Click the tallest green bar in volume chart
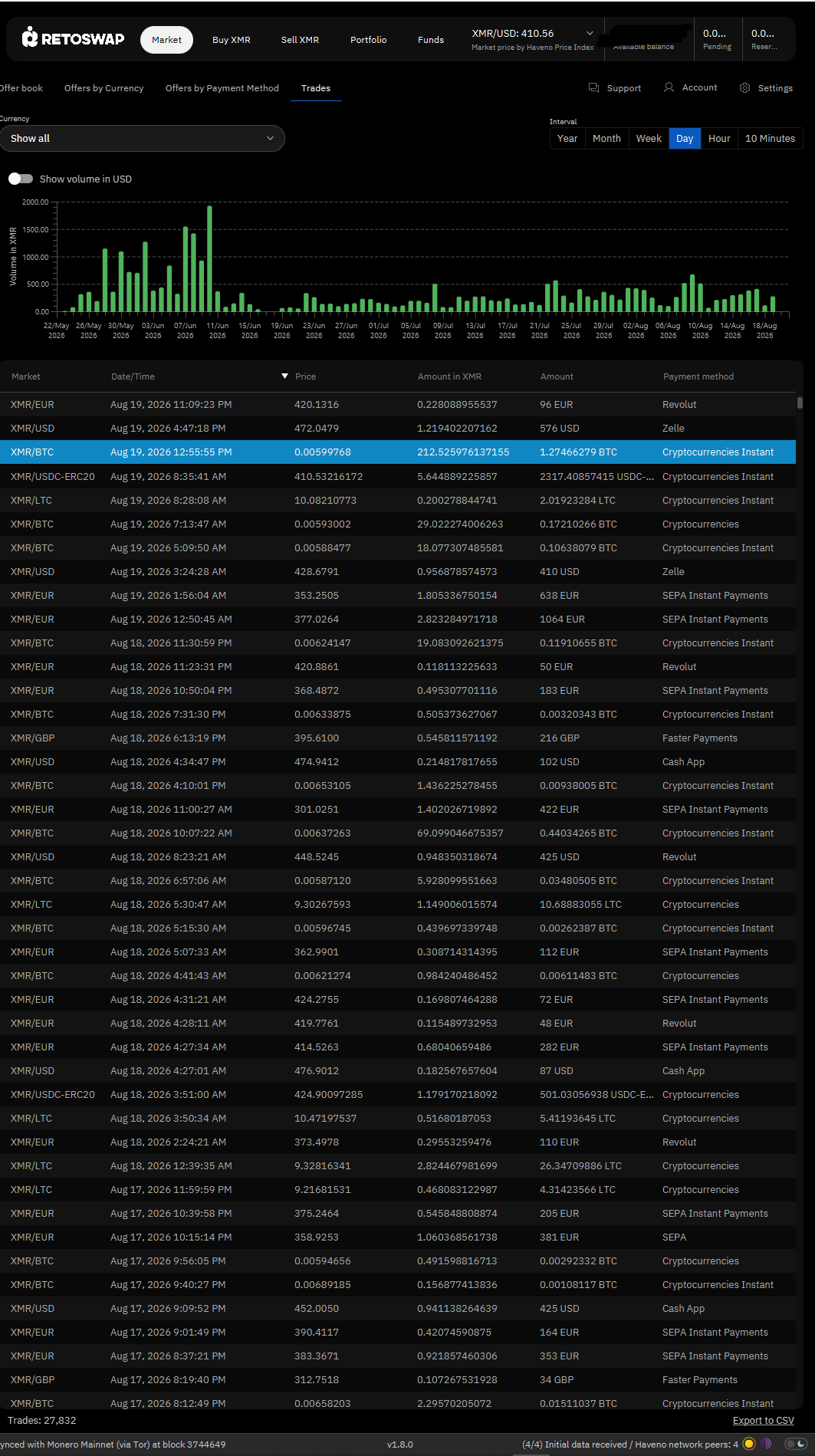The width and height of the screenshot is (815, 1456). 209,259
